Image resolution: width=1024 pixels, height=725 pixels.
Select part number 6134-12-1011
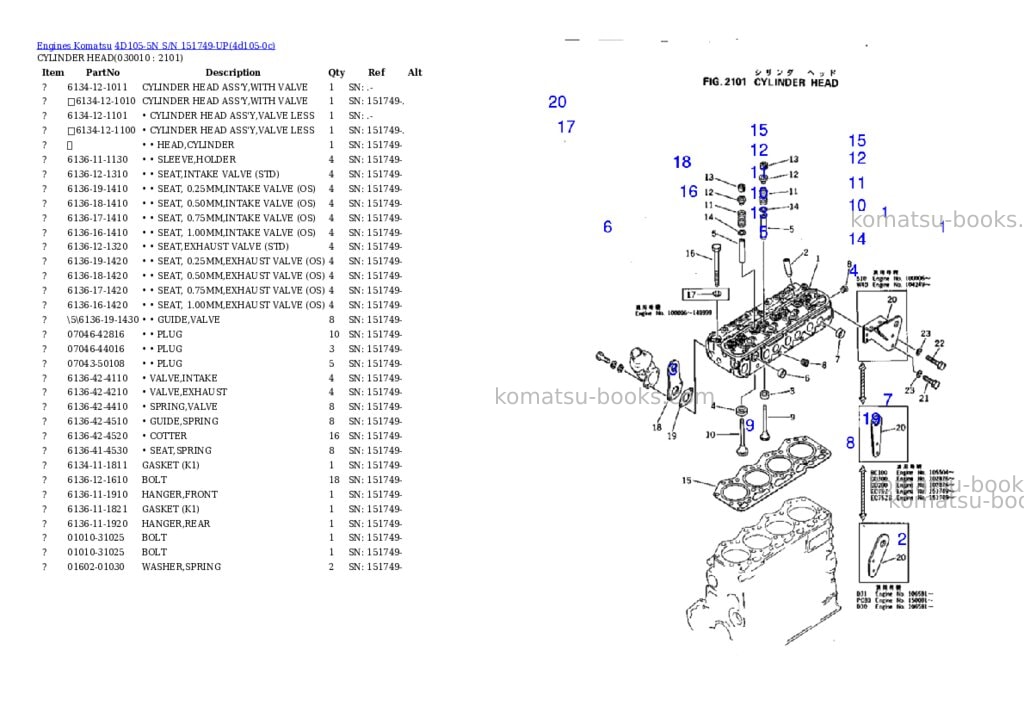pos(97,87)
